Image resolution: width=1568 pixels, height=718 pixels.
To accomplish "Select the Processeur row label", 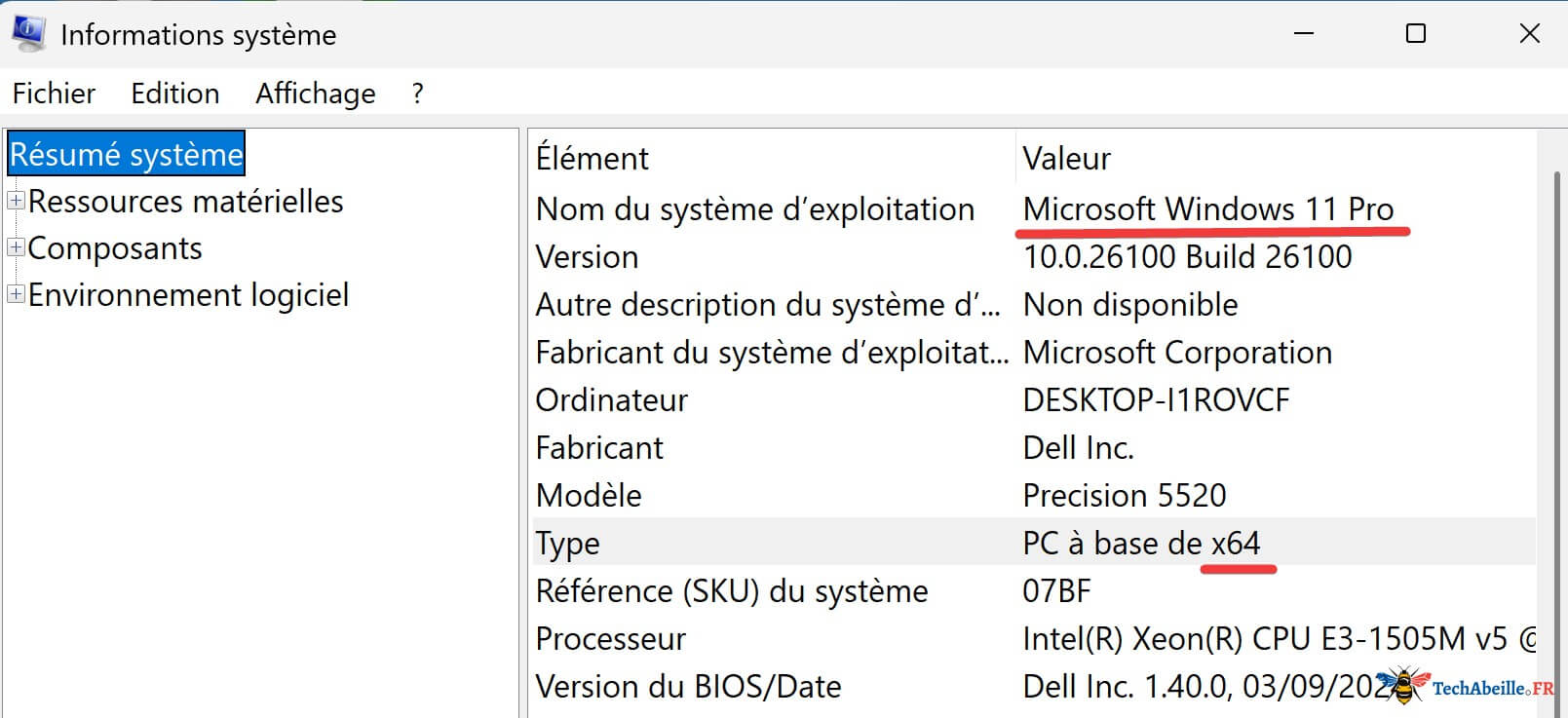I will pos(611,639).
